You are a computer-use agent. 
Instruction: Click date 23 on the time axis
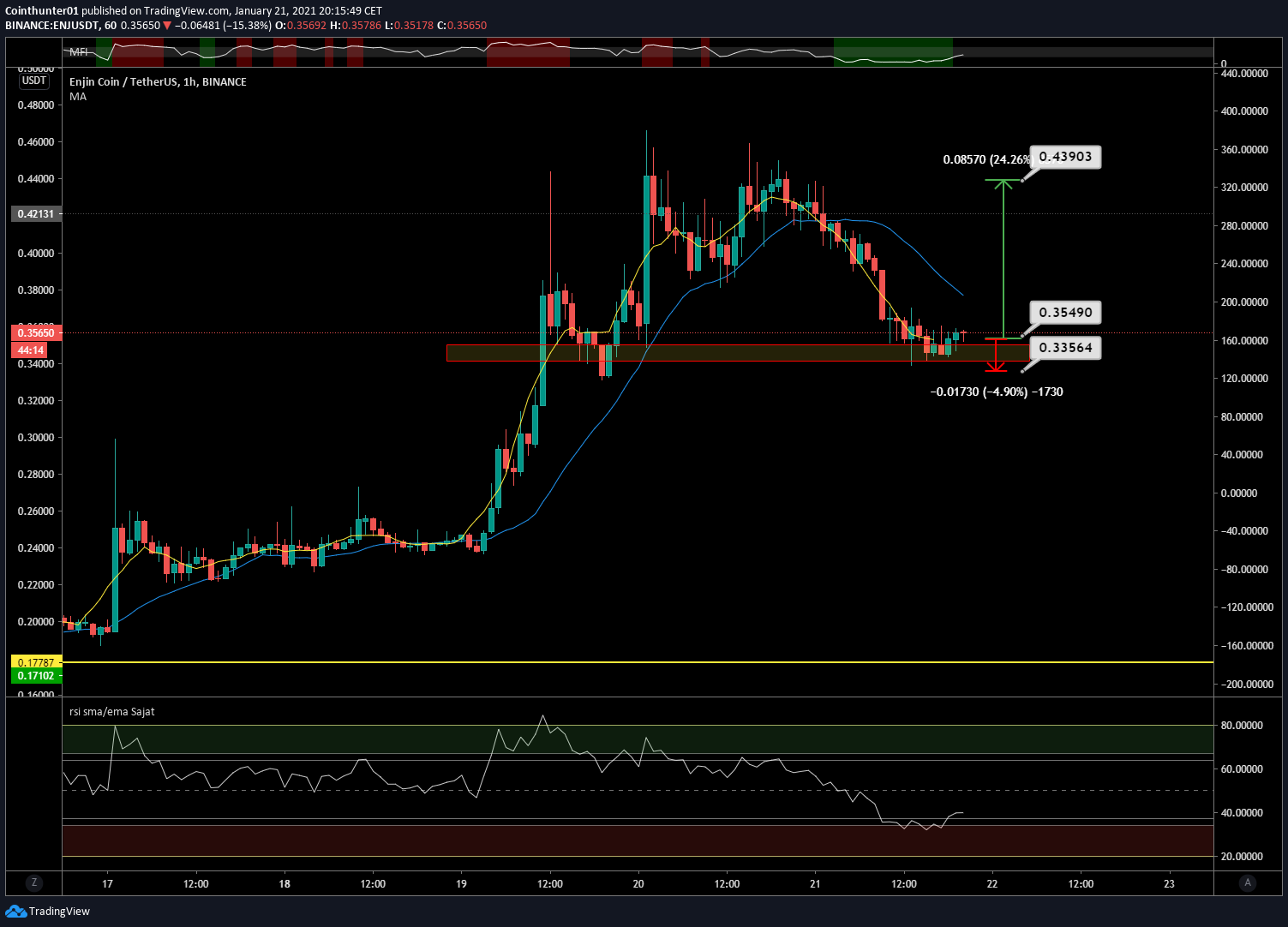(1169, 883)
